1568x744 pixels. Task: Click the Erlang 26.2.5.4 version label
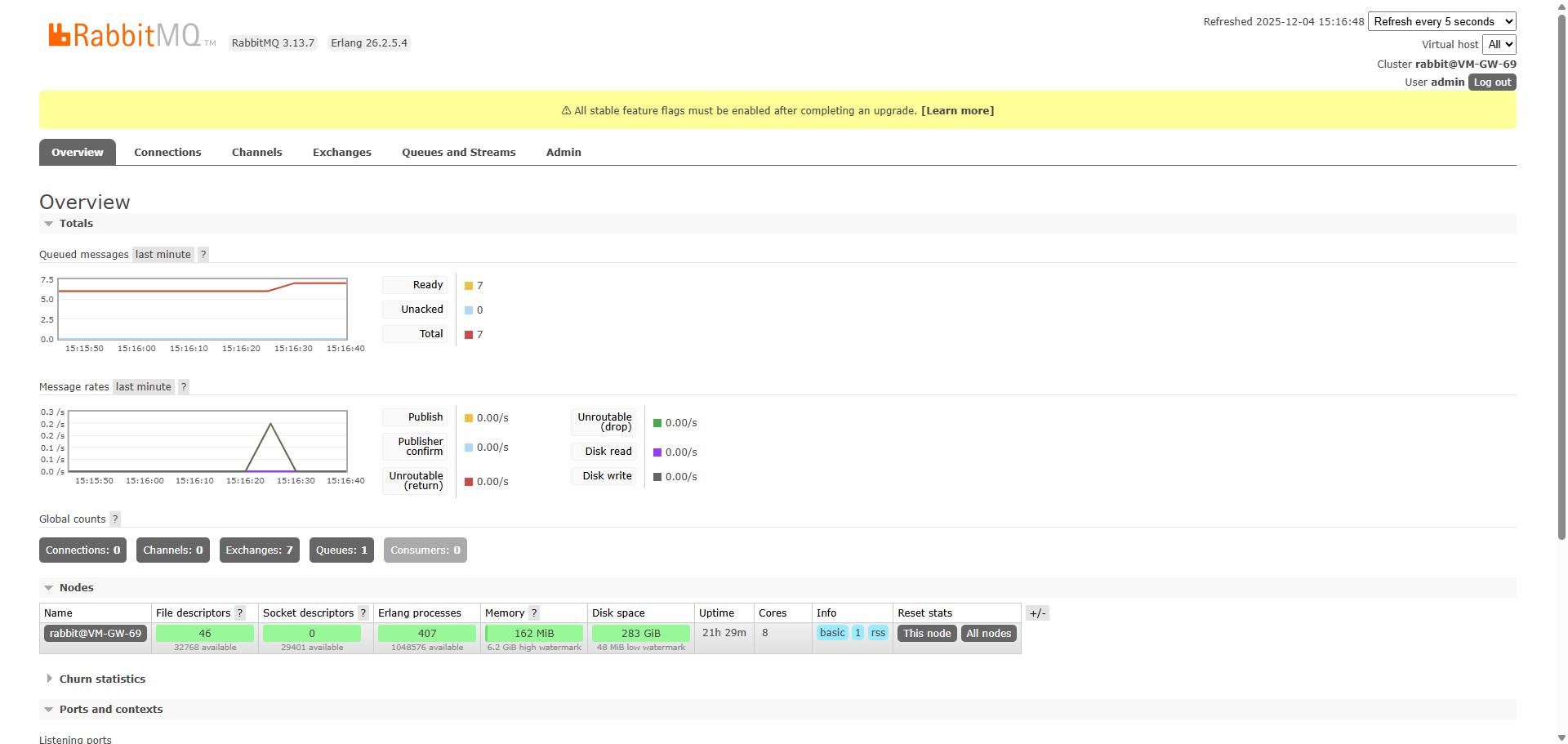point(369,43)
